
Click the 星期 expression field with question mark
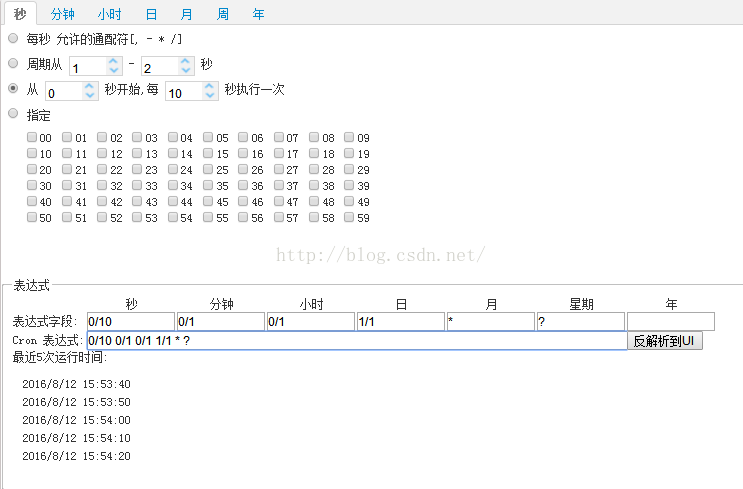581,322
